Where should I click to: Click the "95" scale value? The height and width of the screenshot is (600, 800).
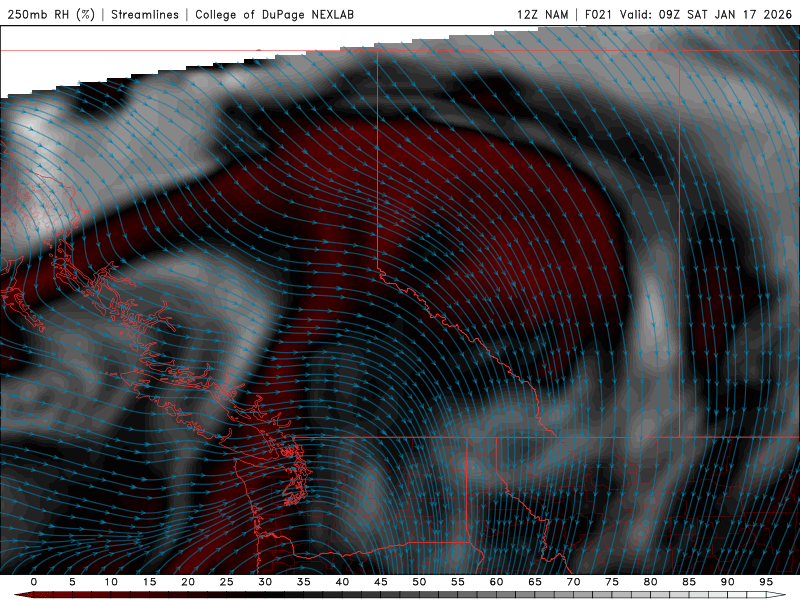(x=766, y=582)
